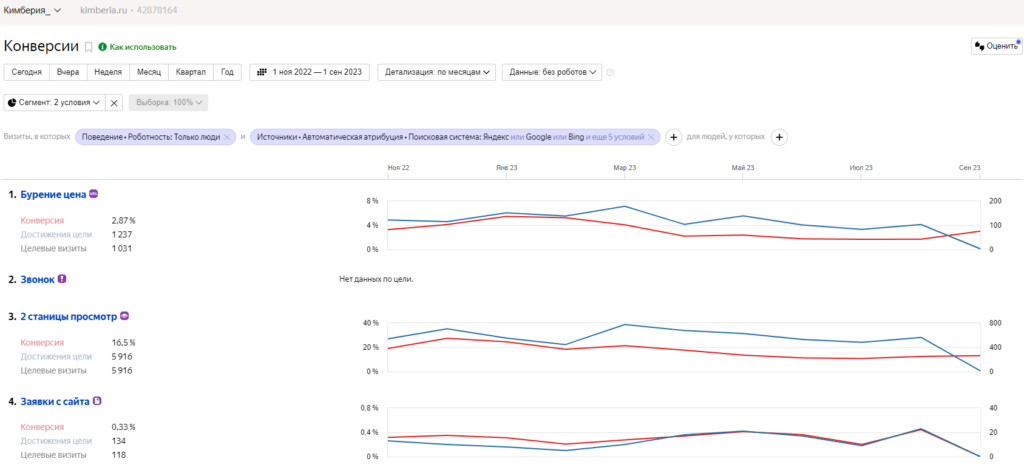Select the Месяц period tab
This screenshot has width=1024, height=470.
click(149, 72)
